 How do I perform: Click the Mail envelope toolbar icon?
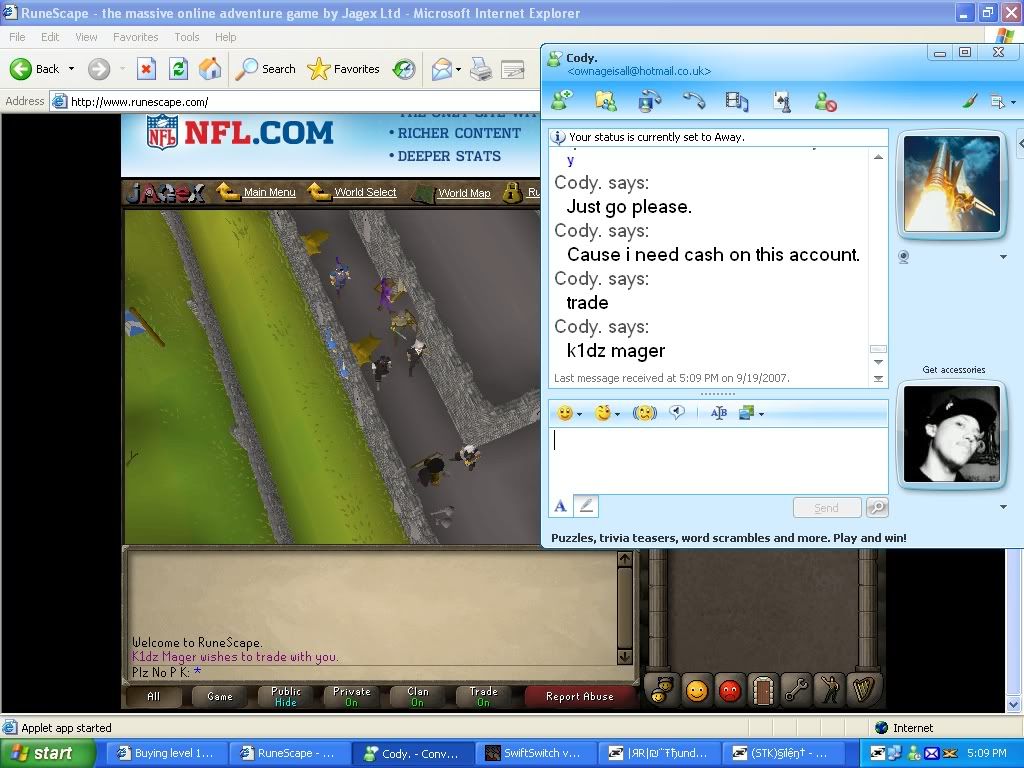tap(442, 69)
